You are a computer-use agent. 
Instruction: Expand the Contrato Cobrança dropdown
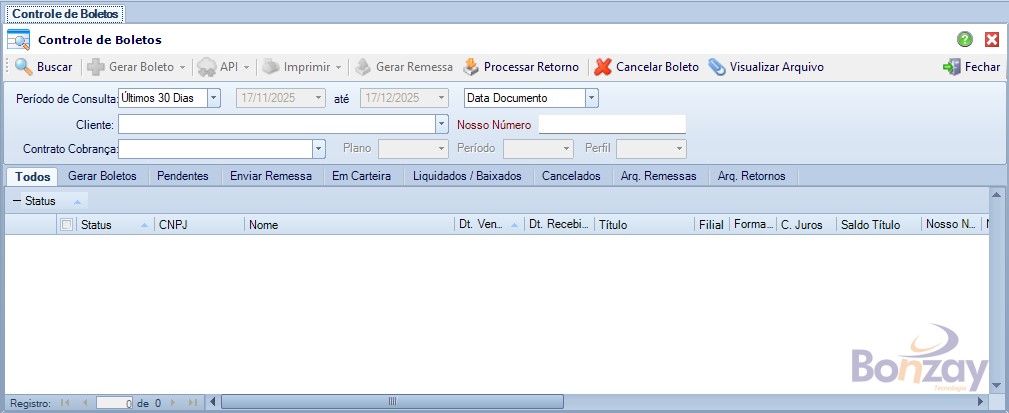(318, 149)
